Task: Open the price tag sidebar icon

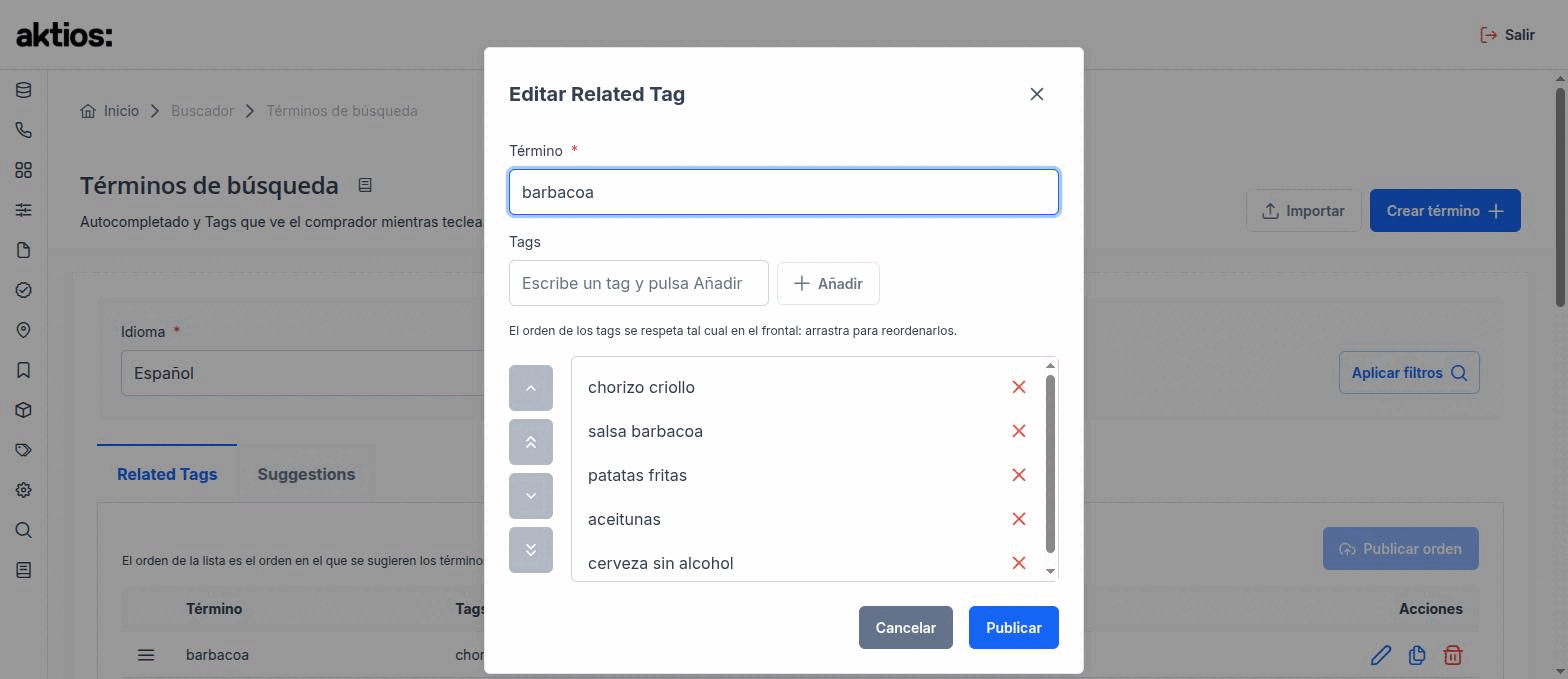Action: pos(23,450)
